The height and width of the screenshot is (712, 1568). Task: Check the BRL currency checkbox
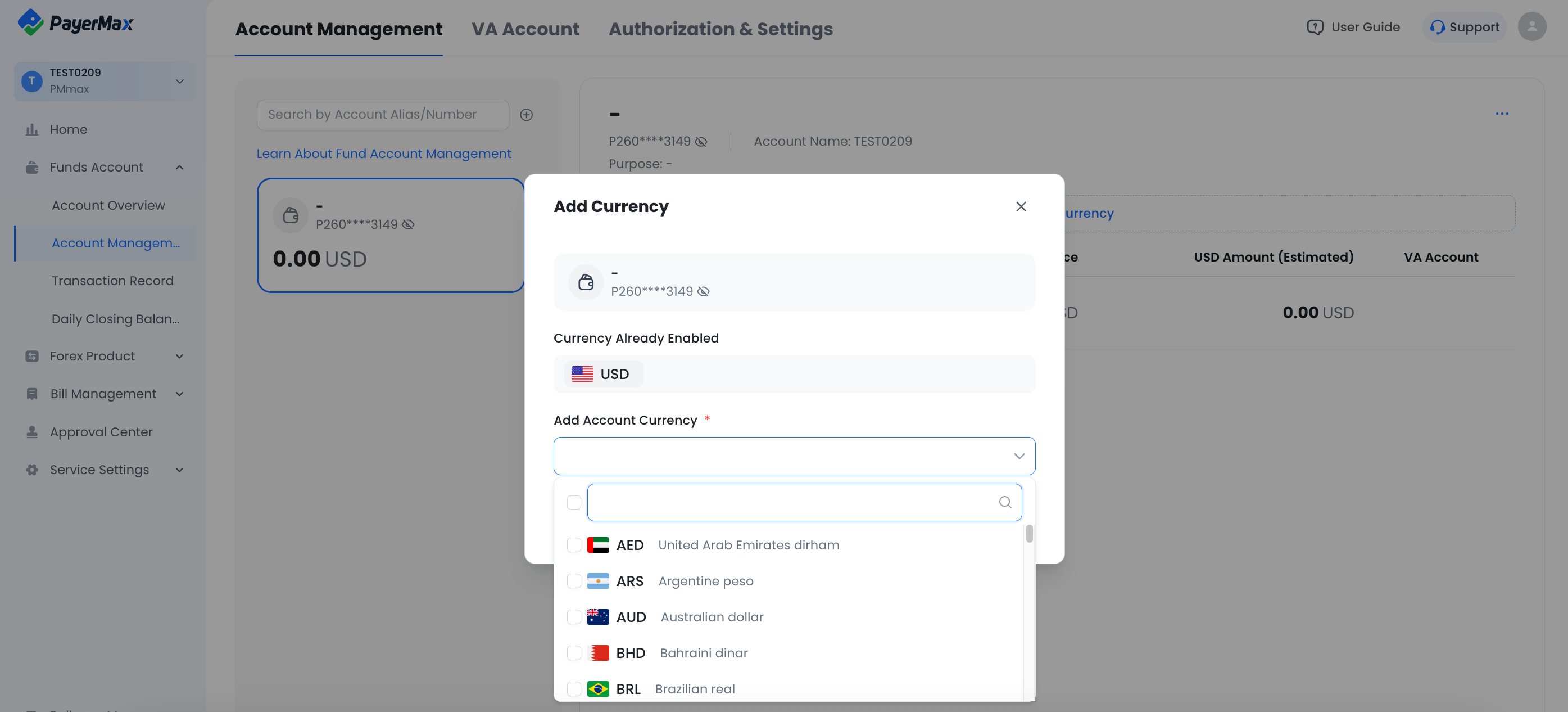[x=573, y=689]
